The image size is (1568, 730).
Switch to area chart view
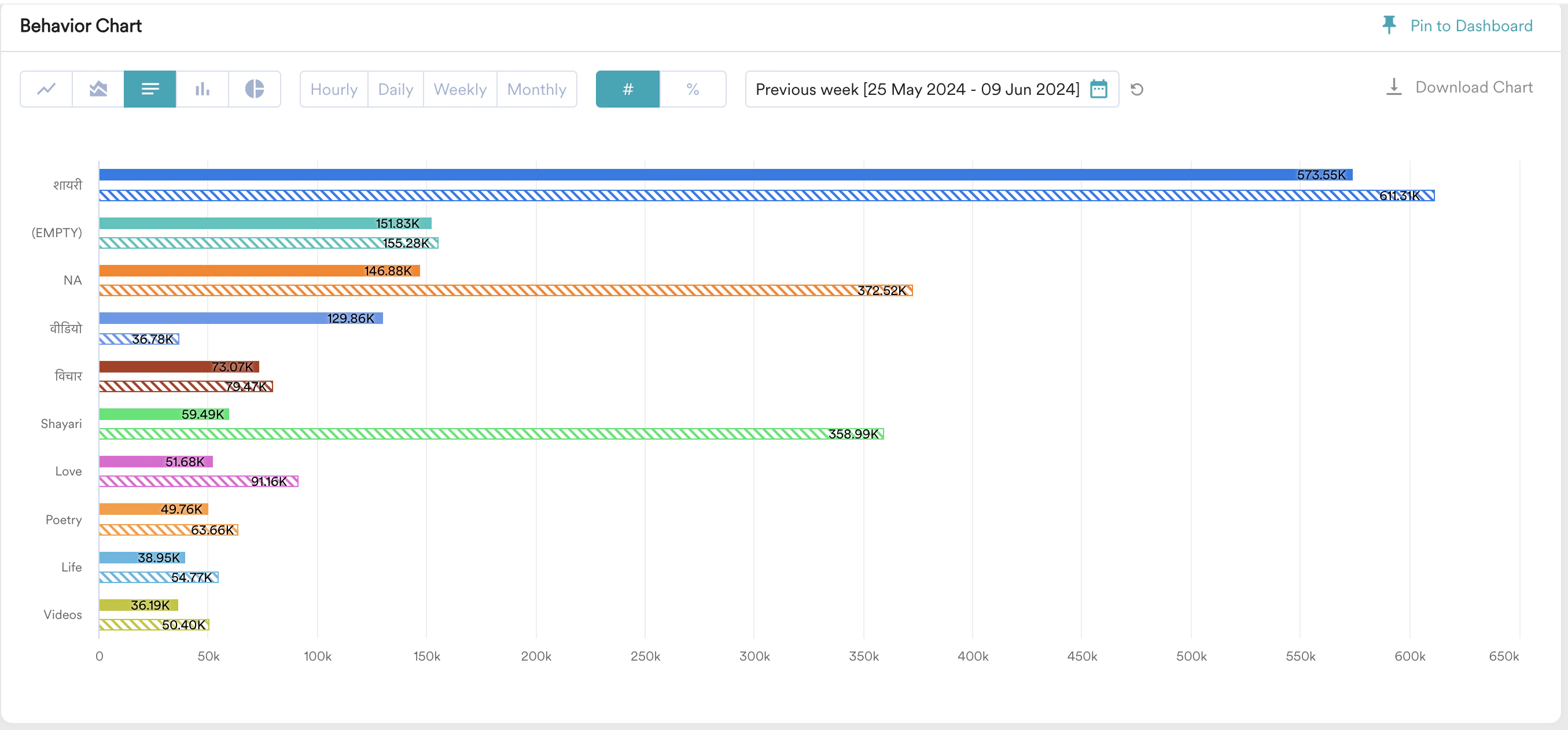[98, 90]
